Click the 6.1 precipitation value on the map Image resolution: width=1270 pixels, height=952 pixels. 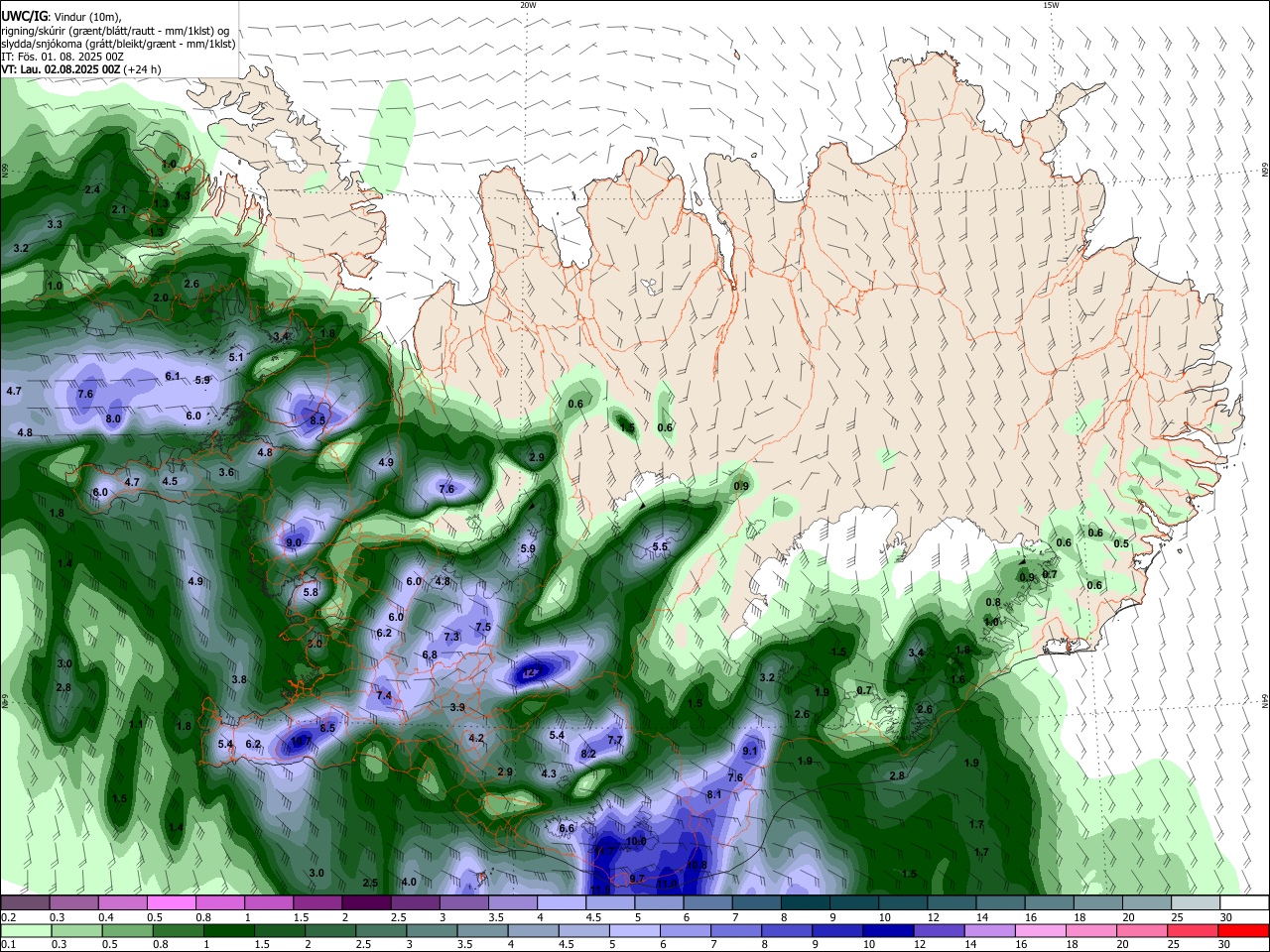[173, 376]
